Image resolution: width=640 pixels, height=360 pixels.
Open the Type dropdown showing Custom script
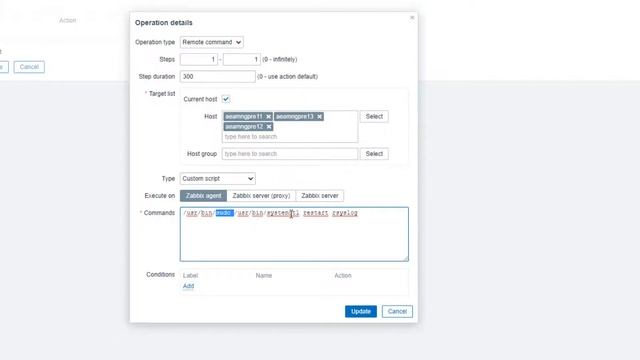[x=218, y=178]
